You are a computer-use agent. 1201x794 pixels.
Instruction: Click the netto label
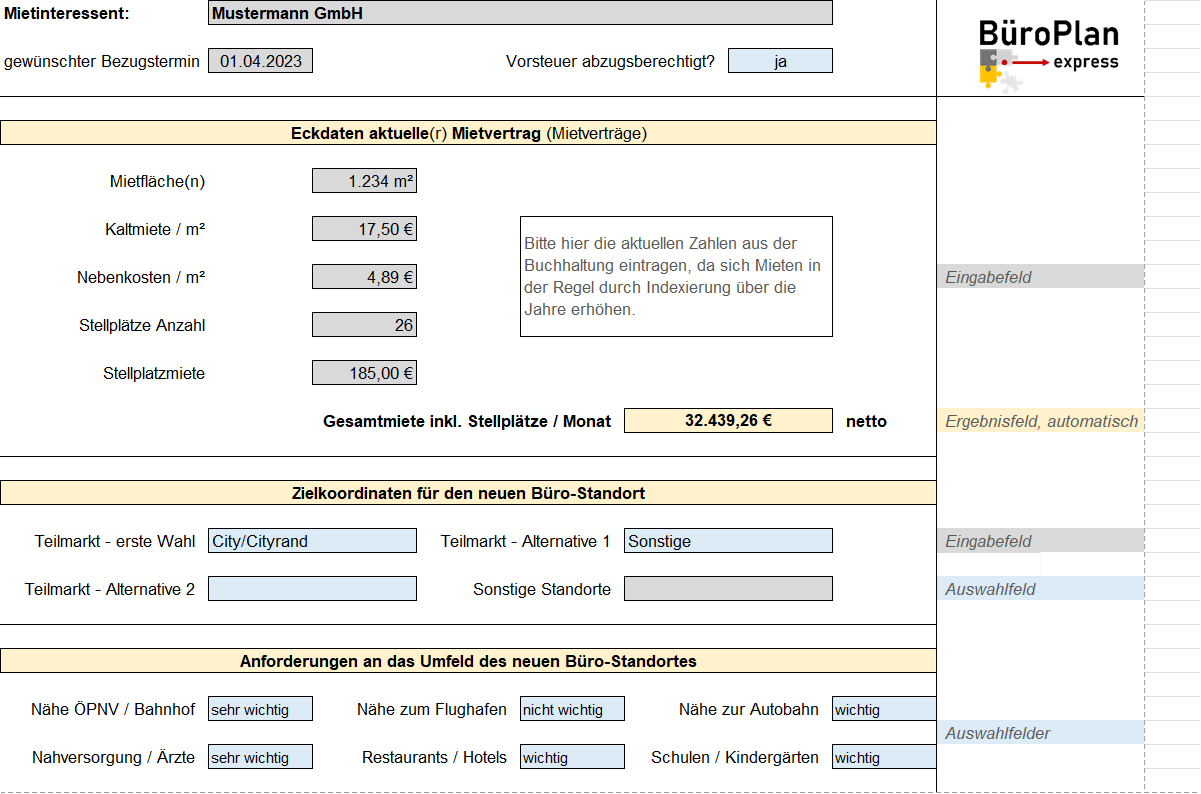[866, 421]
